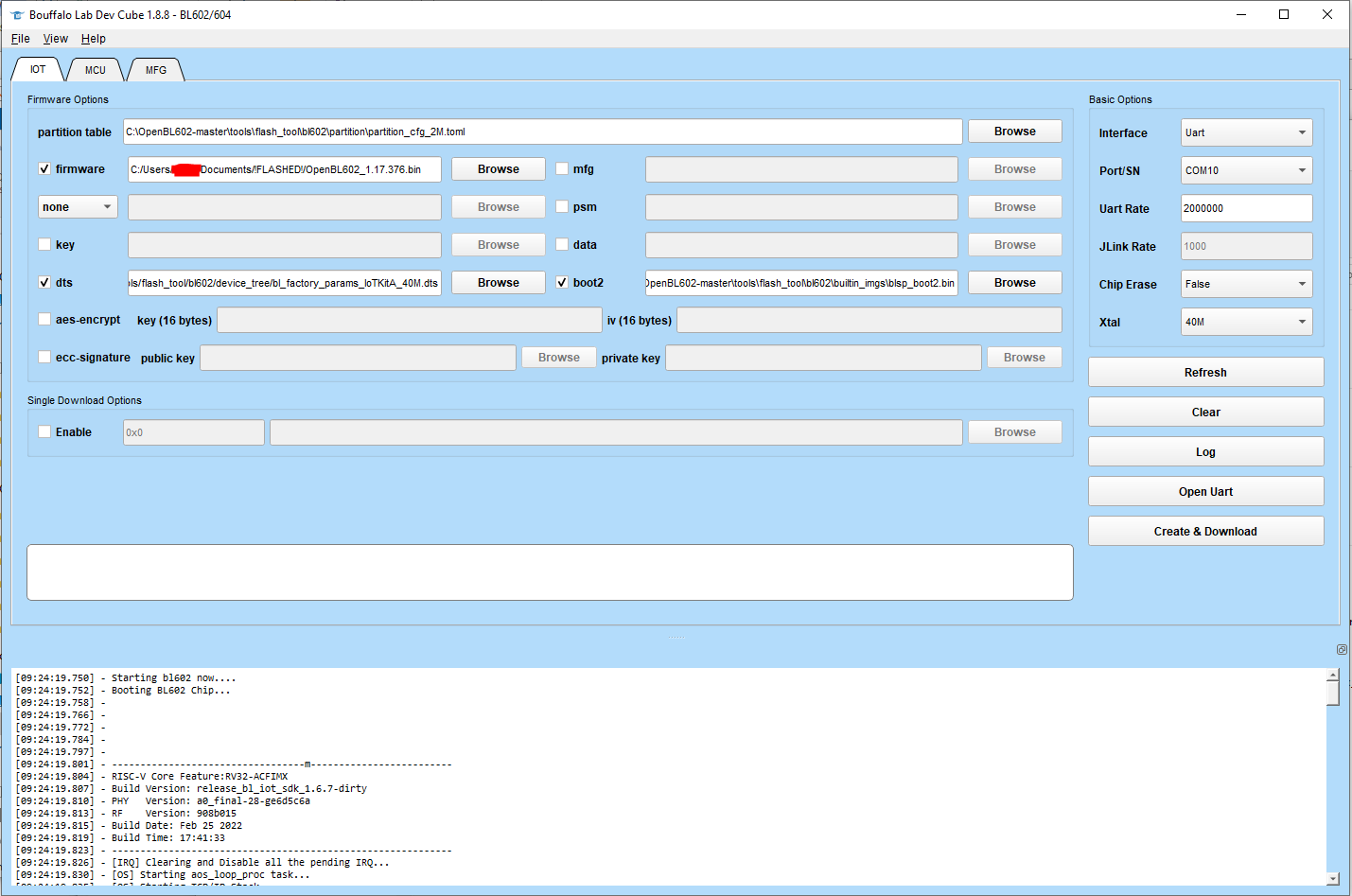1352x896 pixels.
Task: Click the Log button
Action: (x=1205, y=452)
